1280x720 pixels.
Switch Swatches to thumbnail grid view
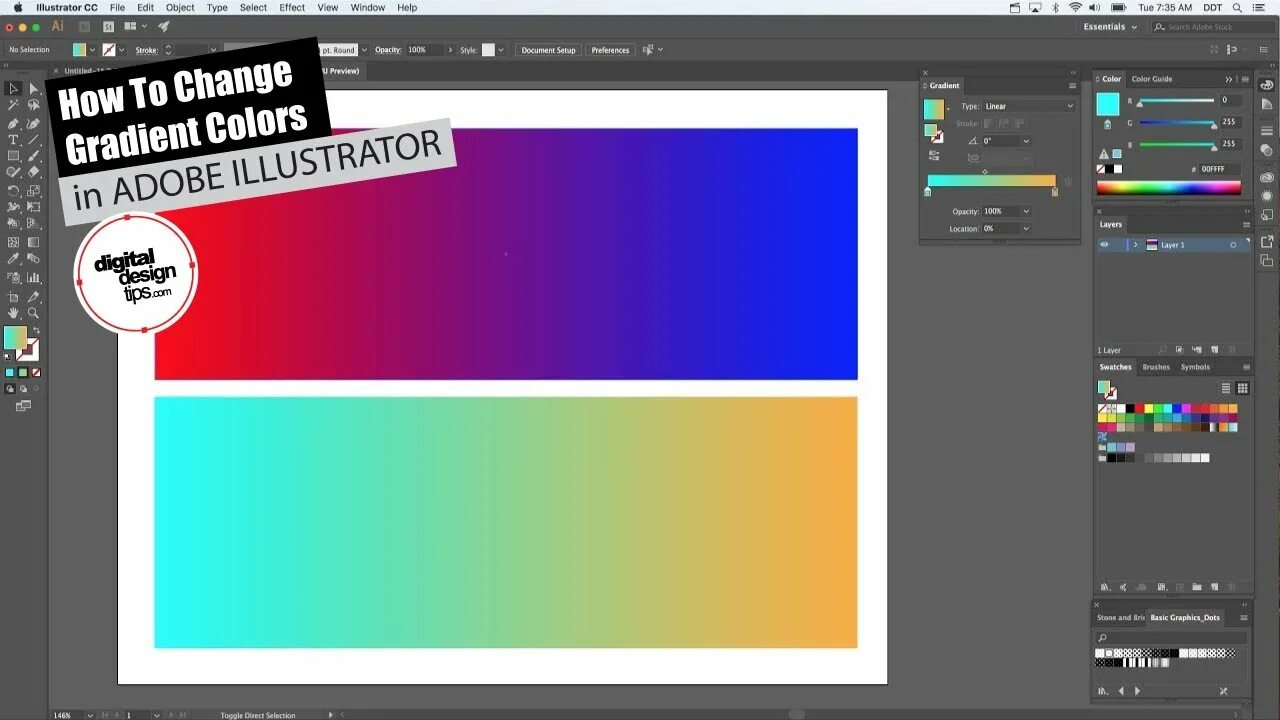pos(1243,388)
